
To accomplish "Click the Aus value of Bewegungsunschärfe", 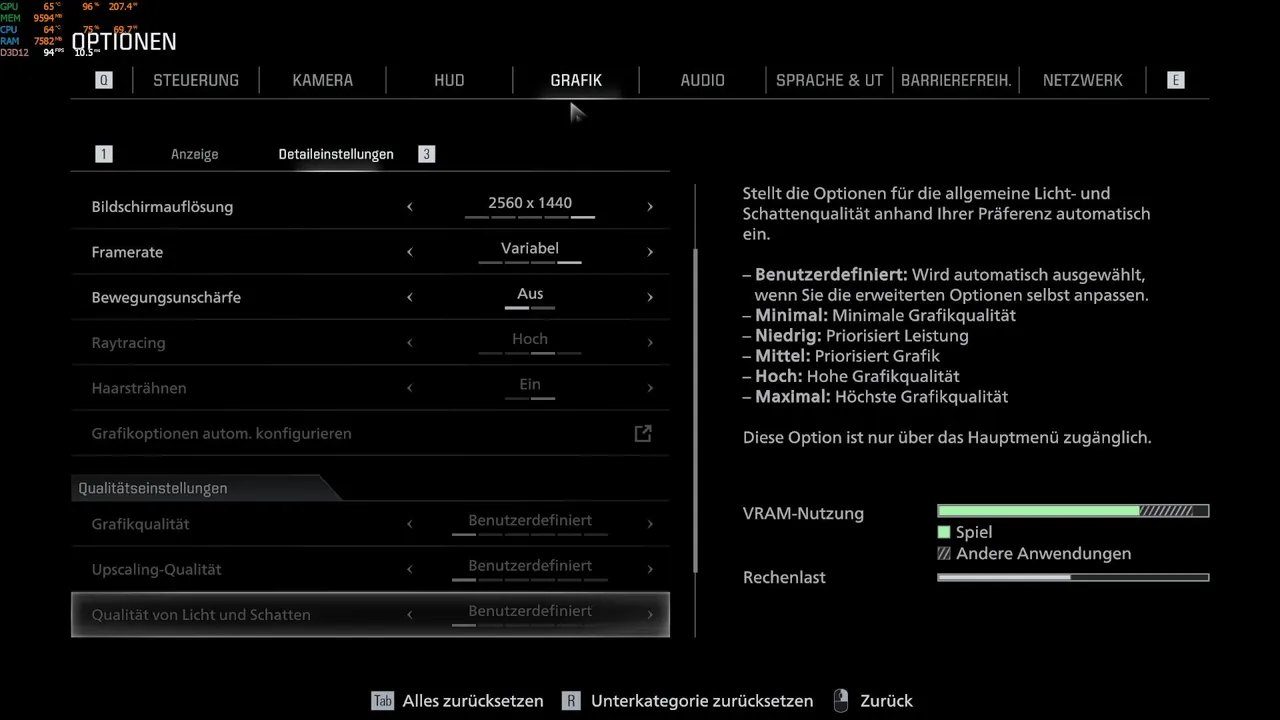I will pyautogui.click(x=530, y=293).
